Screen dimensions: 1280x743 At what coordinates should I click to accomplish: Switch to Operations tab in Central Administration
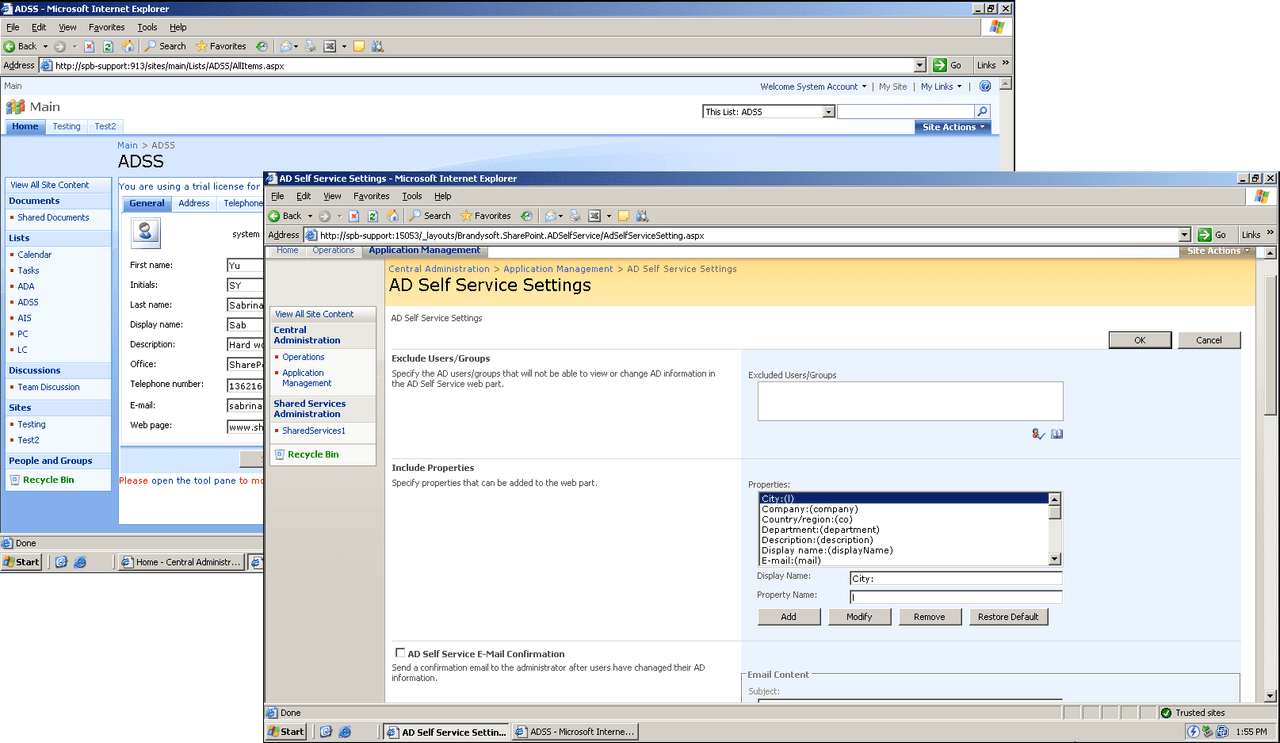tap(333, 250)
